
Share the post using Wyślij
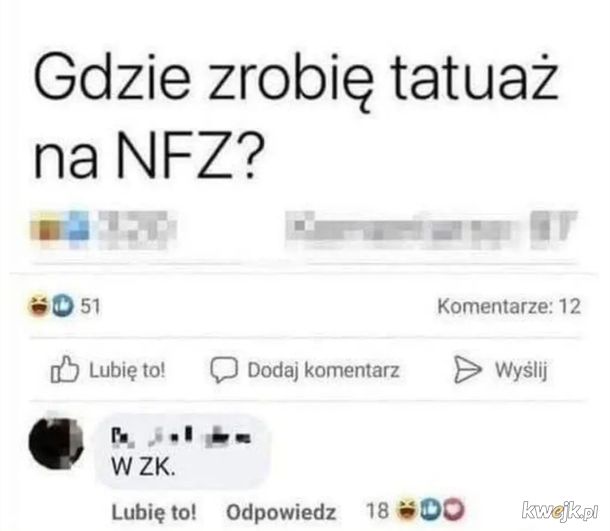coord(501,370)
